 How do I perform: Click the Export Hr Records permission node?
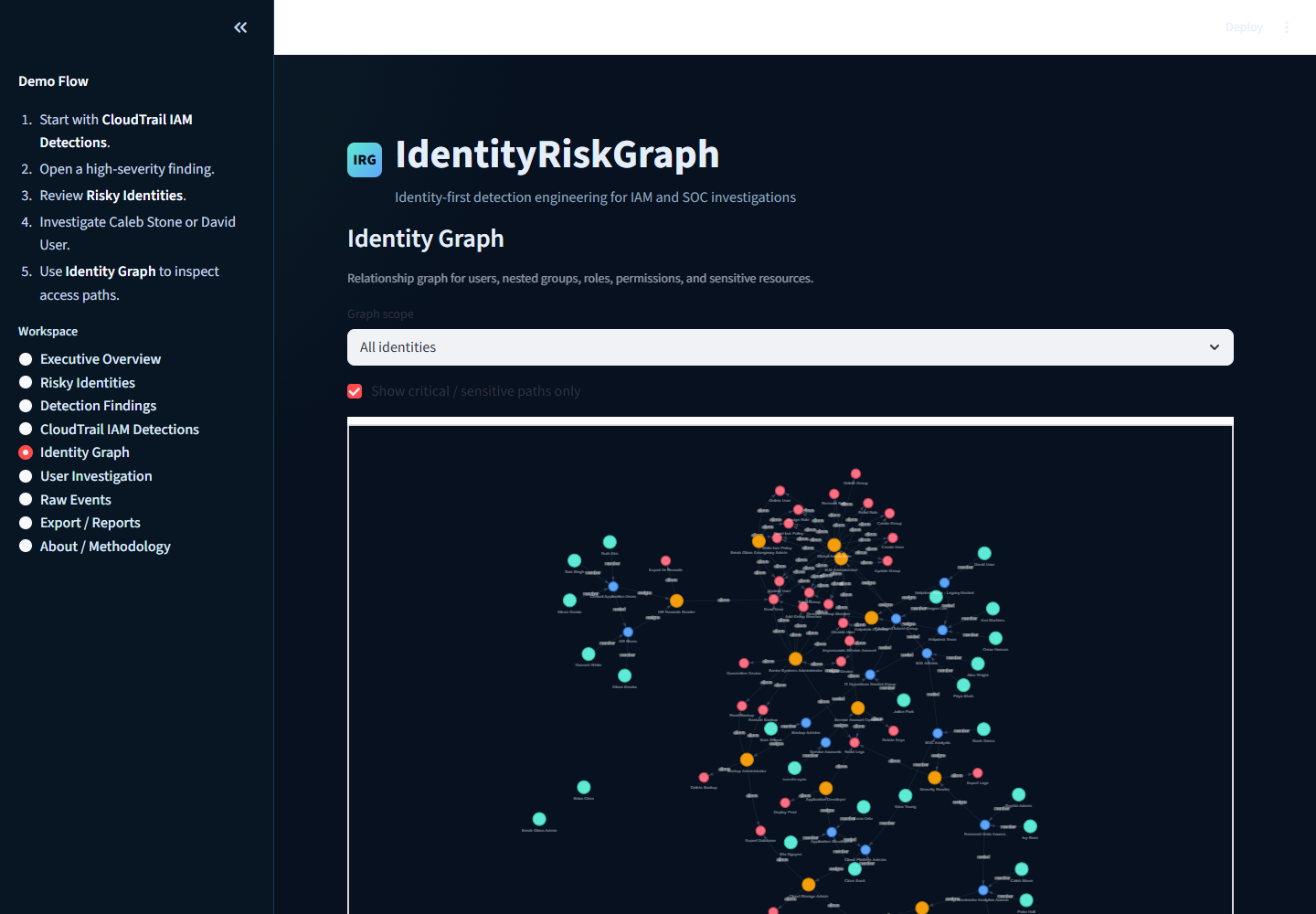(665, 560)
